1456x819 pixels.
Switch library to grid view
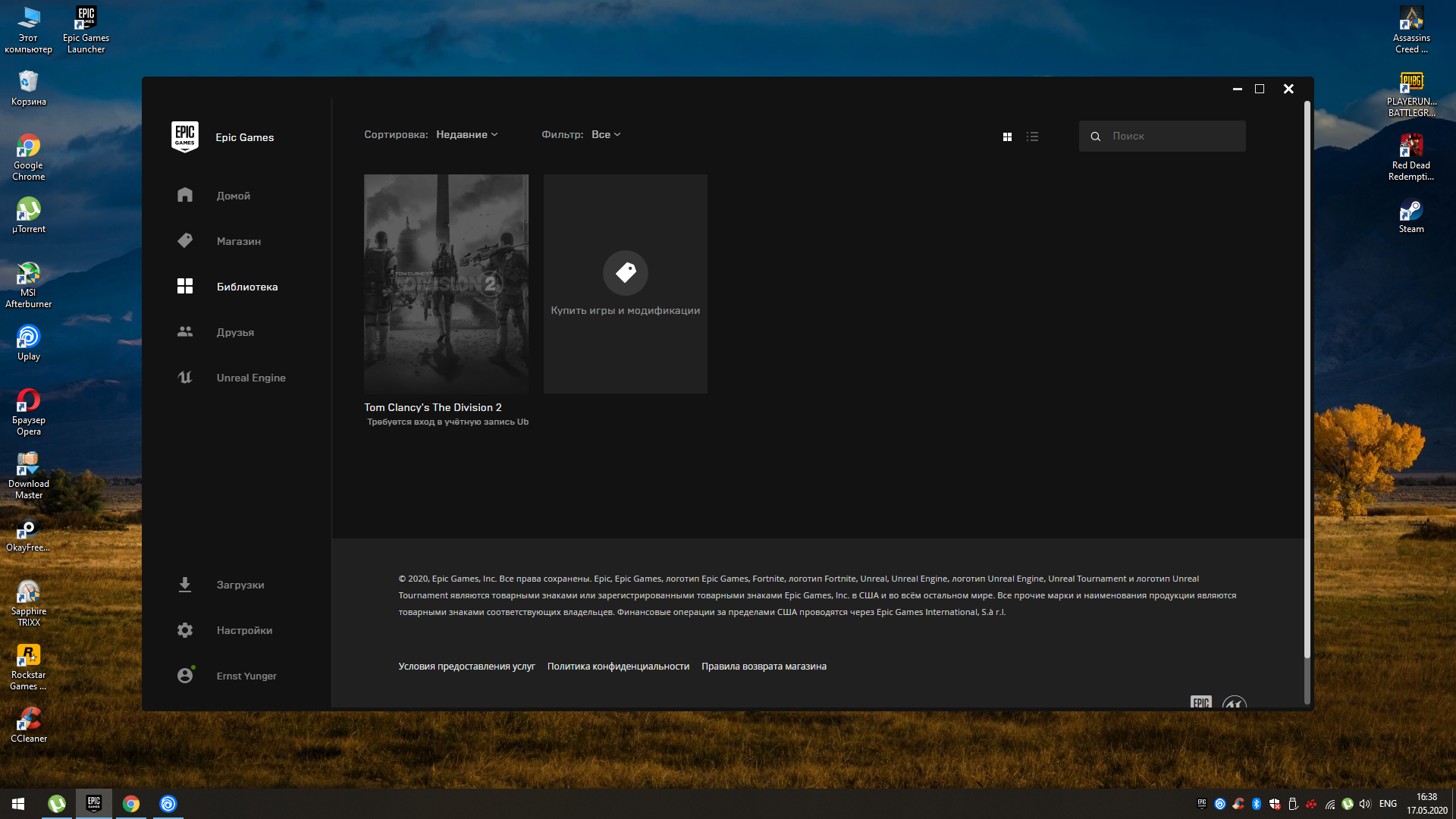1007,136
